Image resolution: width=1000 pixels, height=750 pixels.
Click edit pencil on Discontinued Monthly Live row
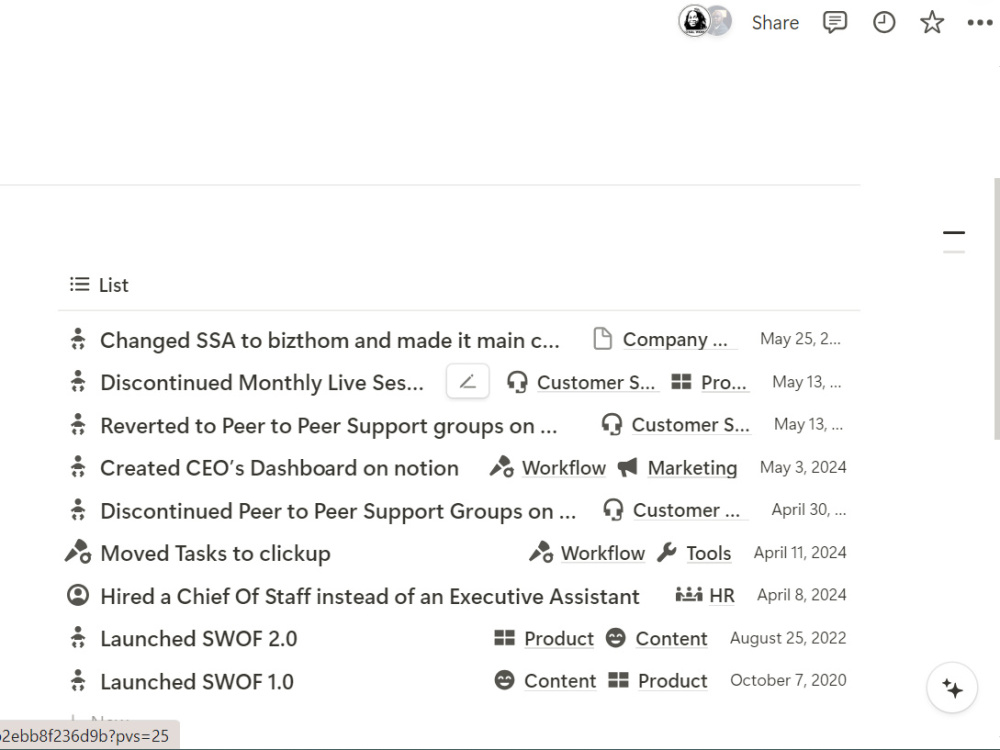click(x=467, y=381)
